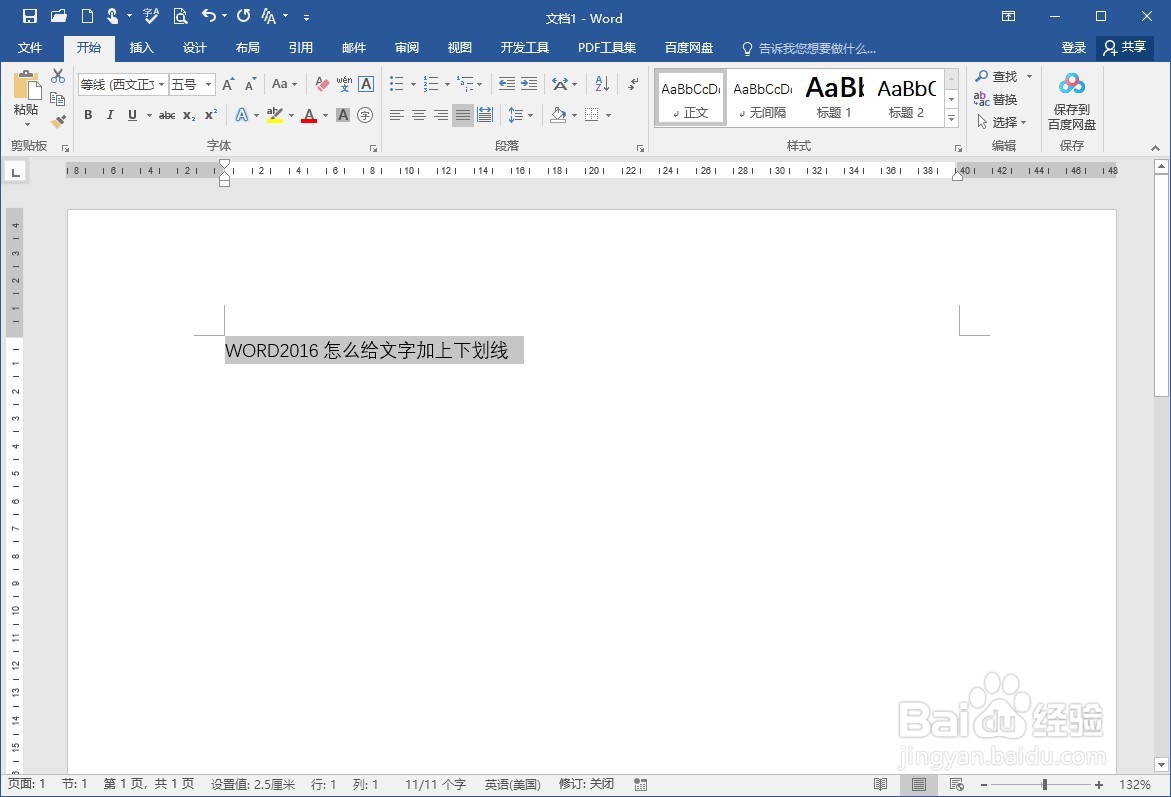Image resolution: width=1171 pixels, height=797 pixels.
Task: Toggle underline on the selected text
Action: 131,115
